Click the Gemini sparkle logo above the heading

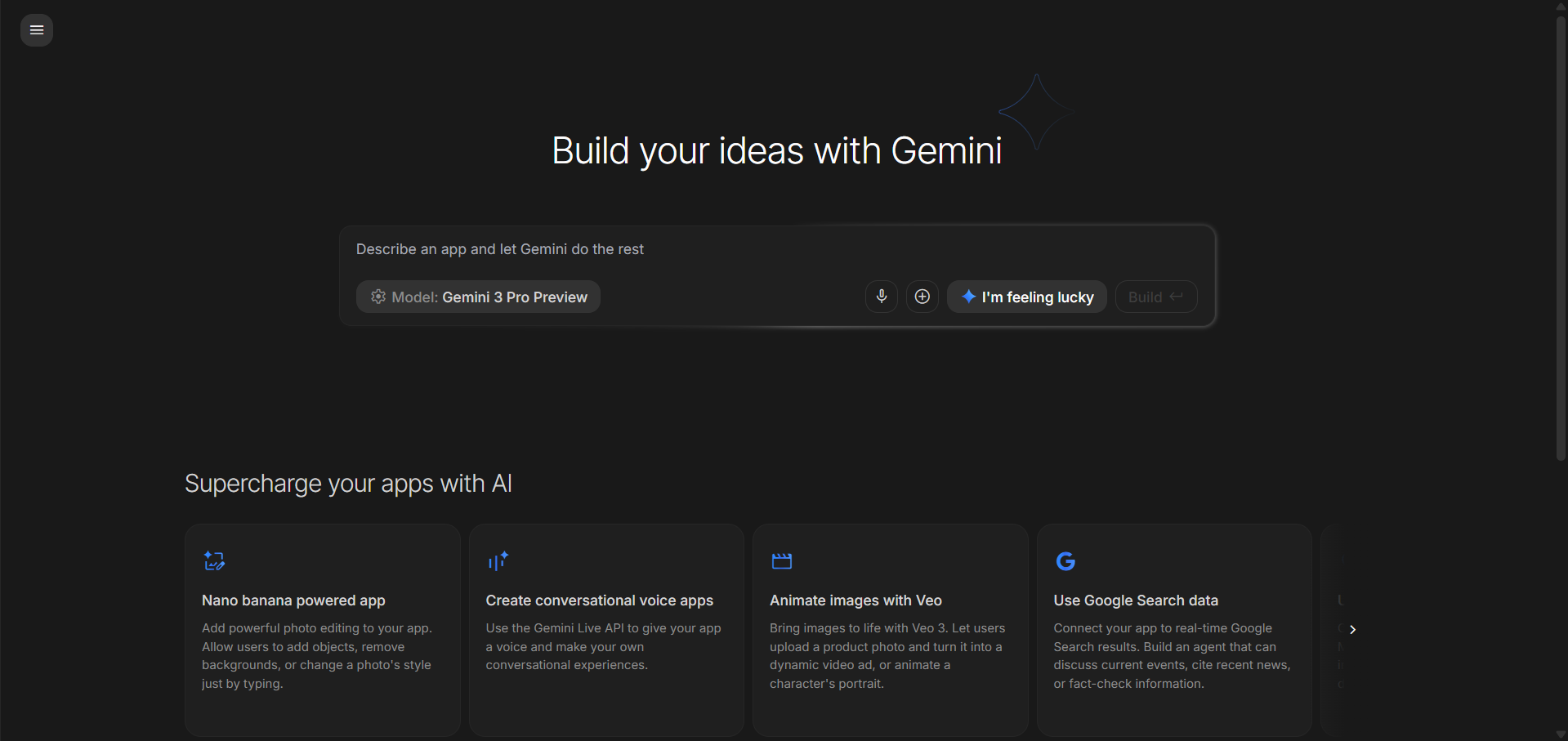pos(1035,112)
